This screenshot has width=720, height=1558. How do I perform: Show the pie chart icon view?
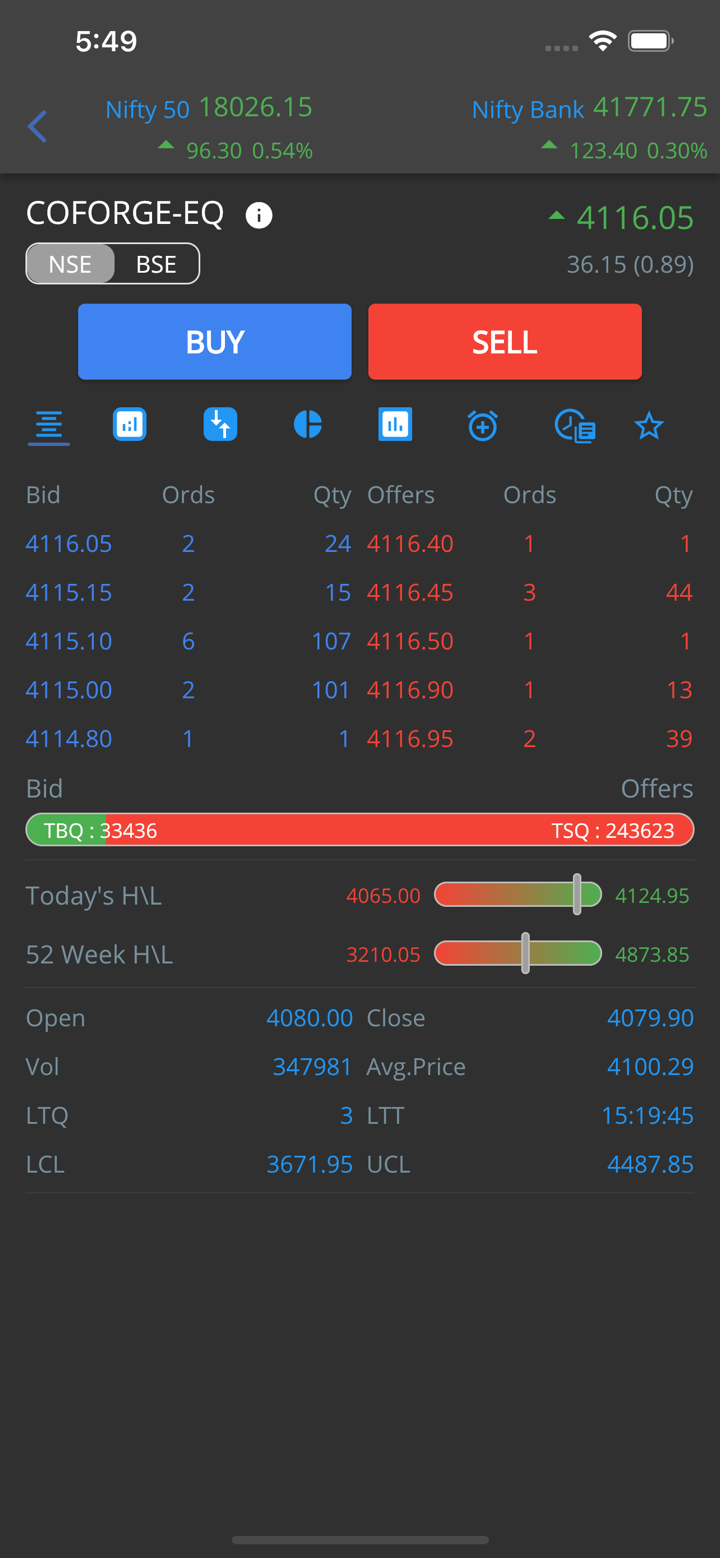click(x=308, y=425)
